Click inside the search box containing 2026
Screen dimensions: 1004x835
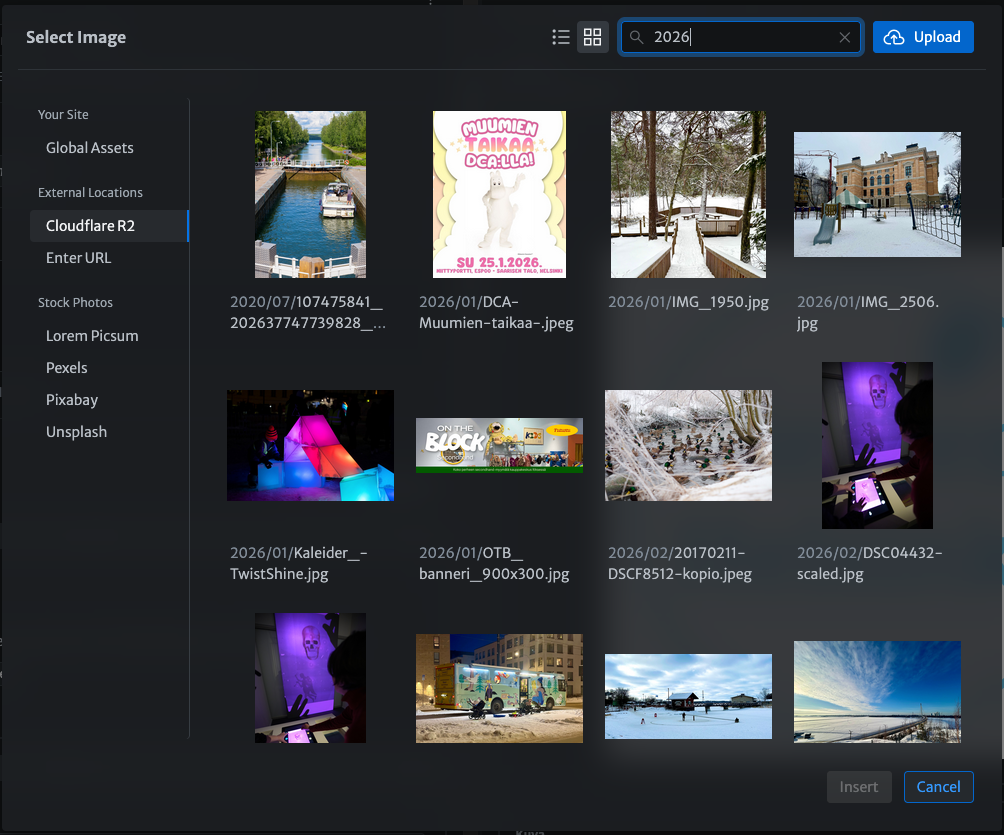coord(740,38)
